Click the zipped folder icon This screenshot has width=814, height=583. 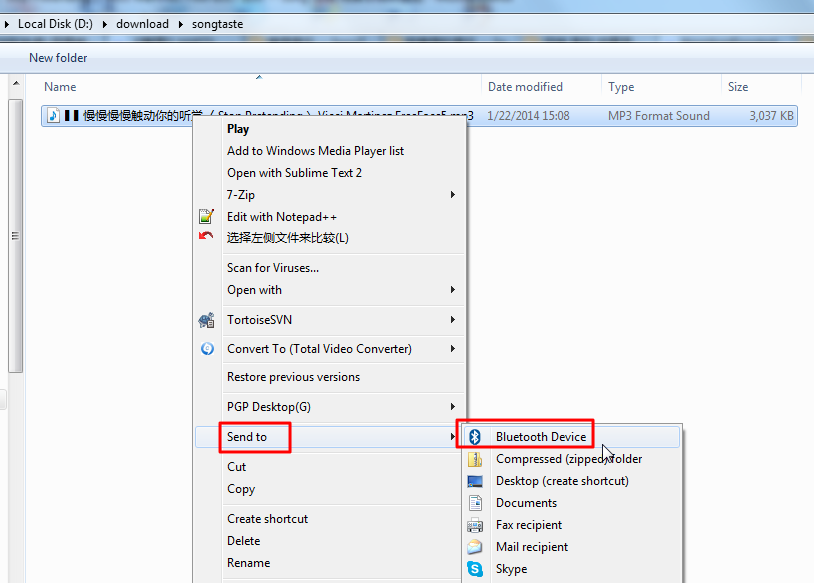475,459
